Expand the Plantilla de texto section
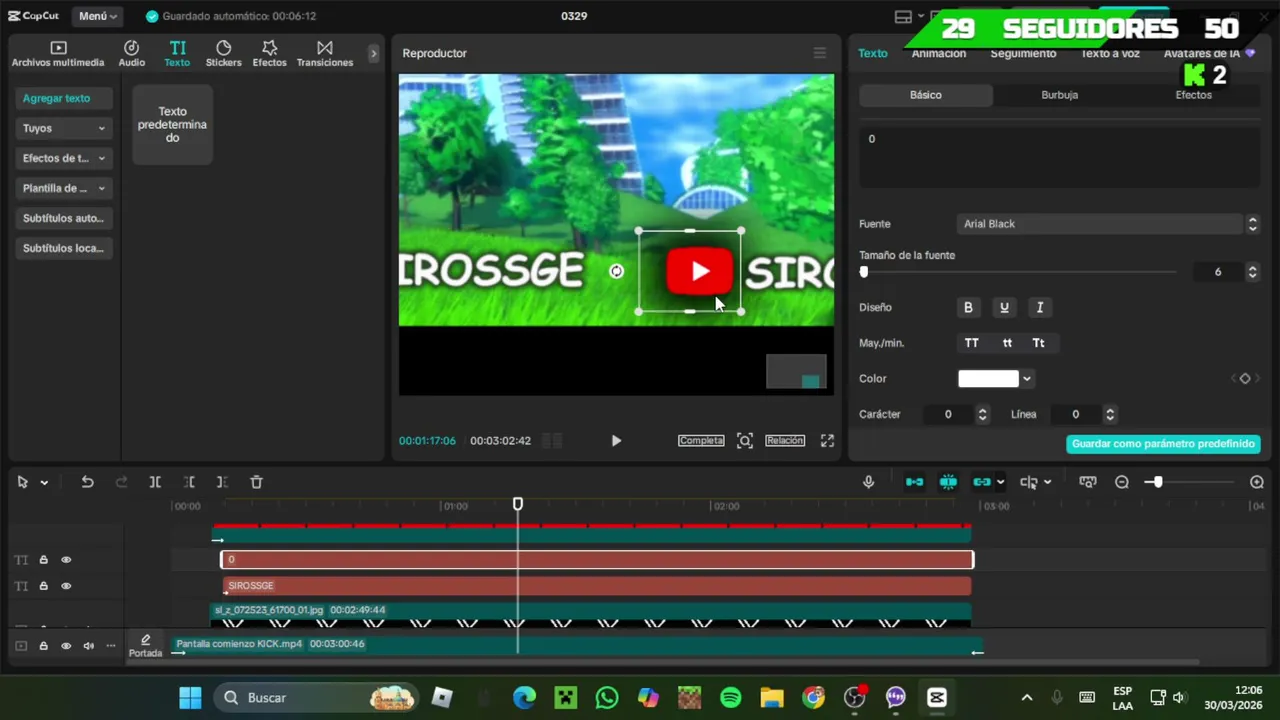The width and height of the screenshot is (1280, 720). click(64, 188)
